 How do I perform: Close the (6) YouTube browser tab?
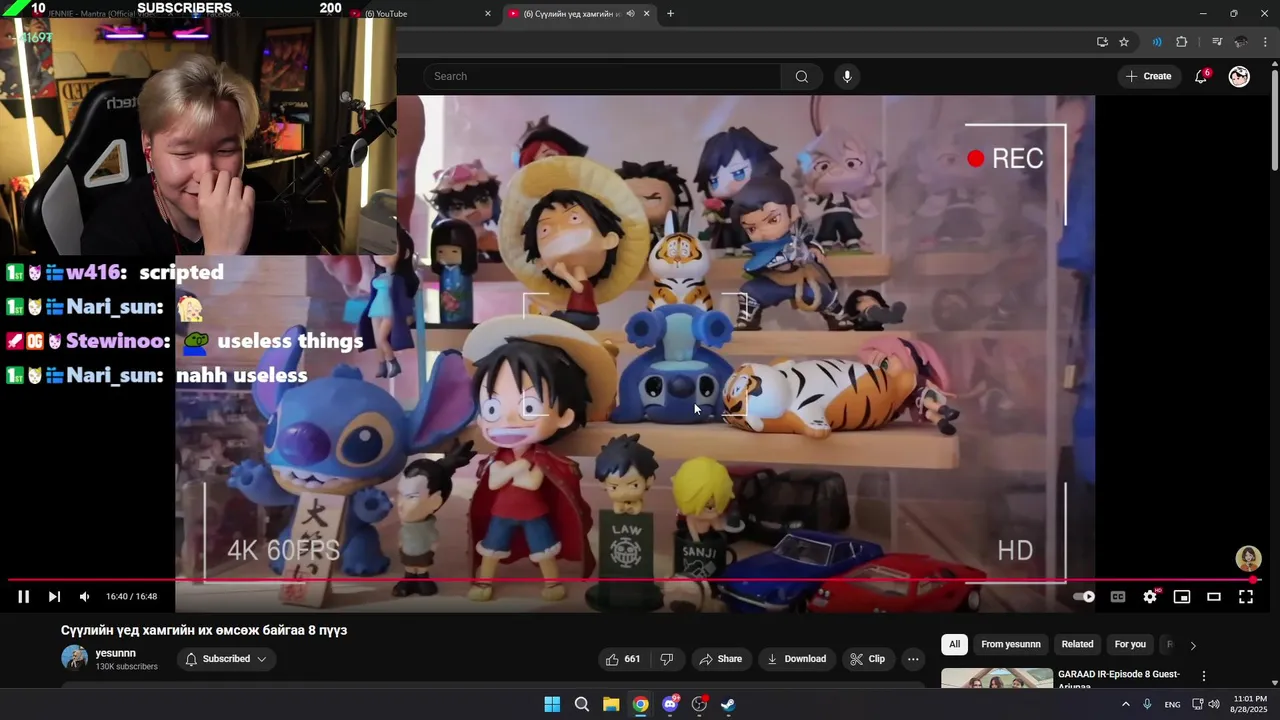[x=488, y=14]
